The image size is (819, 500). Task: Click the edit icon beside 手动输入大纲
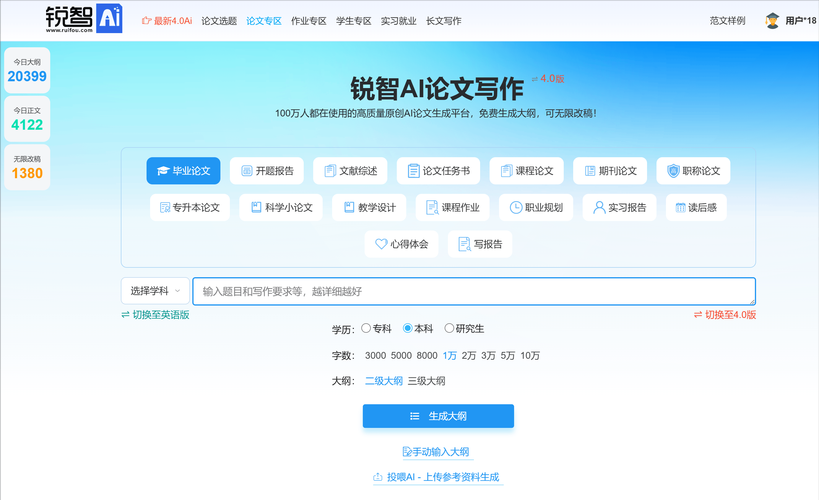tap(407, 451)
